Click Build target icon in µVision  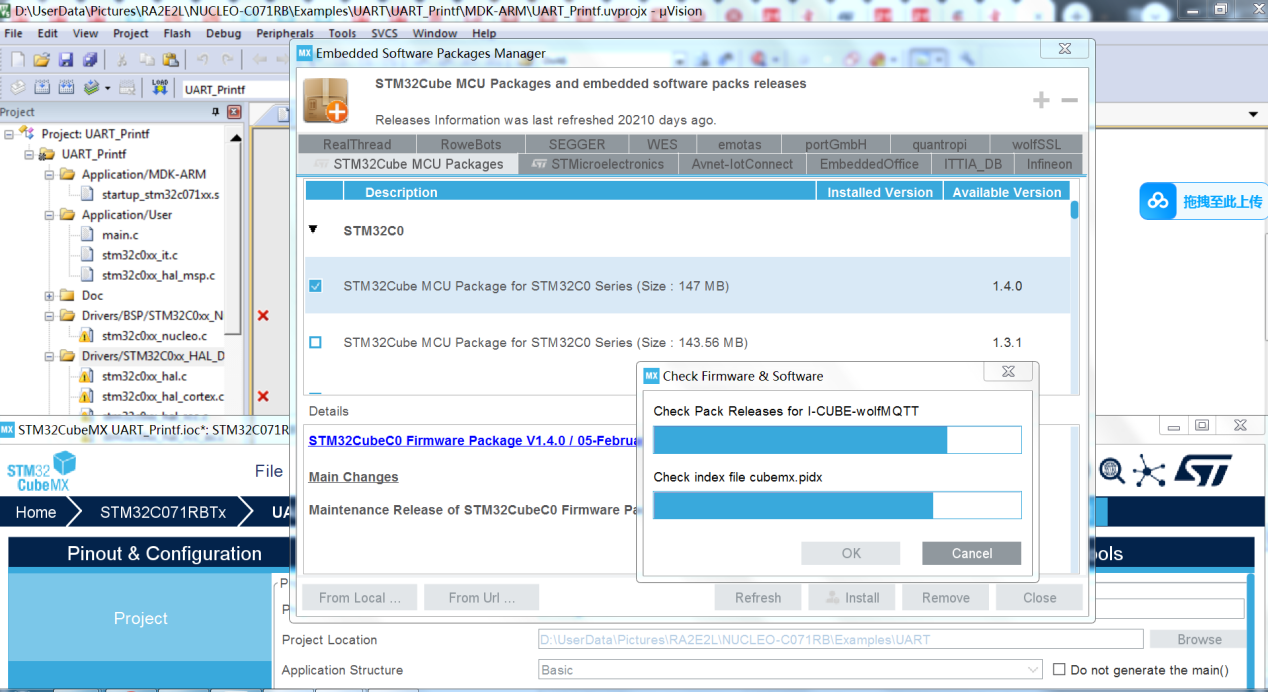tap(42, 88)
